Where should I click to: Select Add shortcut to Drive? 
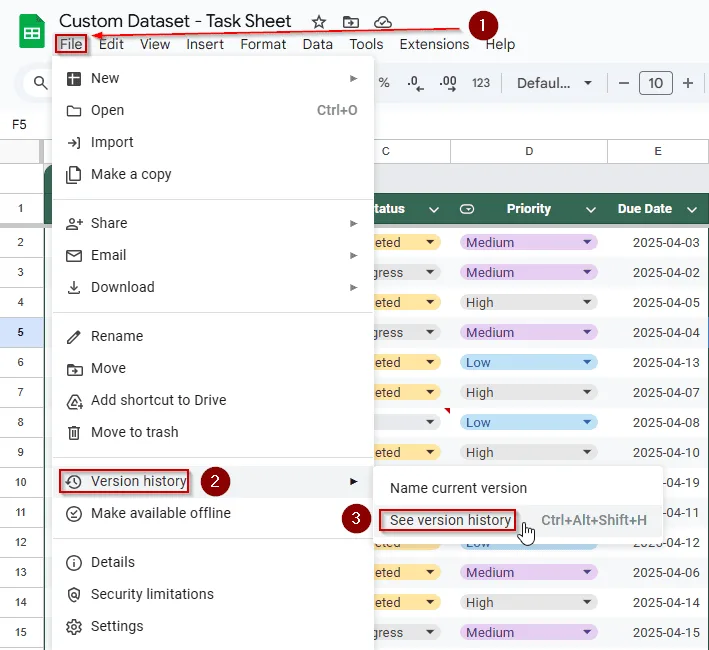pos(213,400)
